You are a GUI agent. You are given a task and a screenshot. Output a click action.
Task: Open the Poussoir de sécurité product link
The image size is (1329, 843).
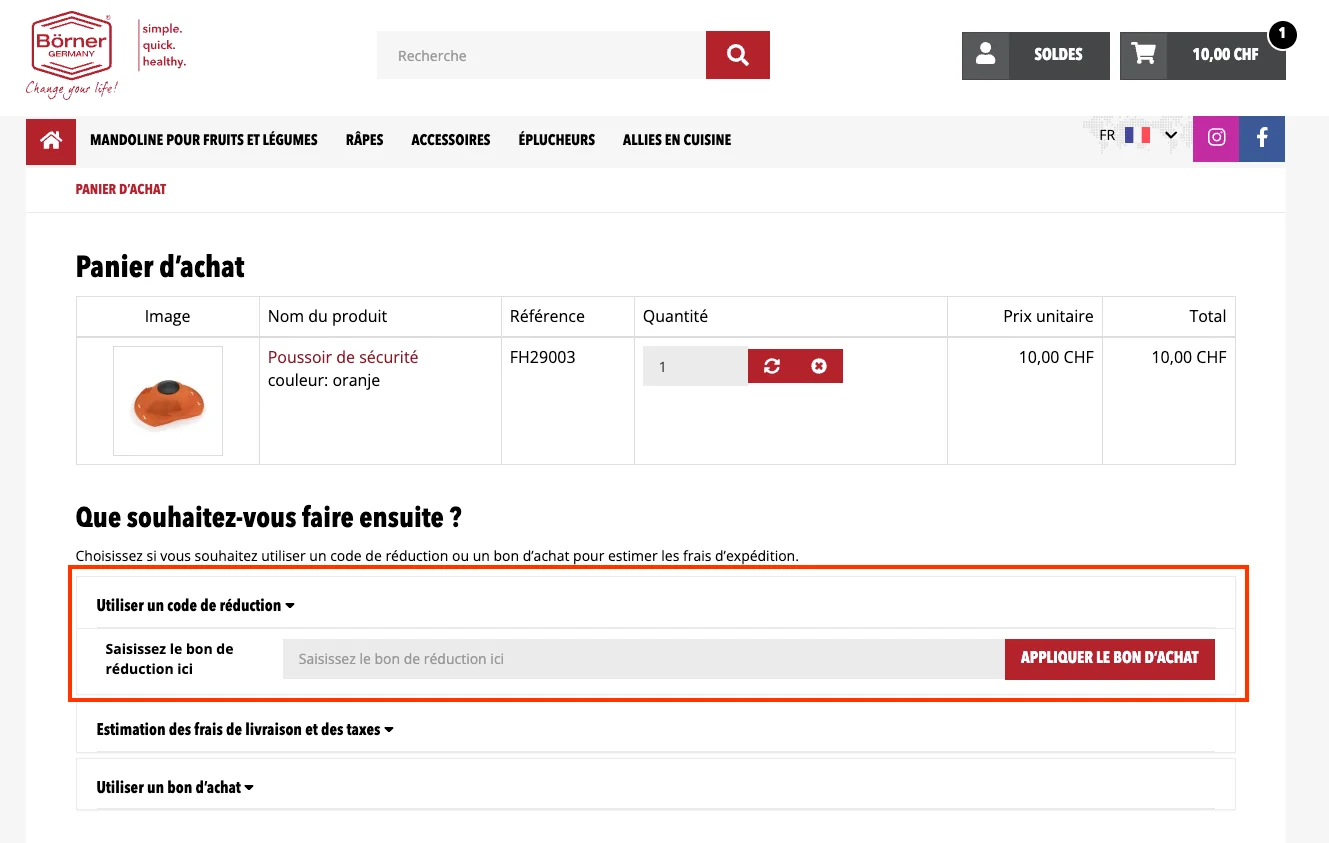coord(343,357)
